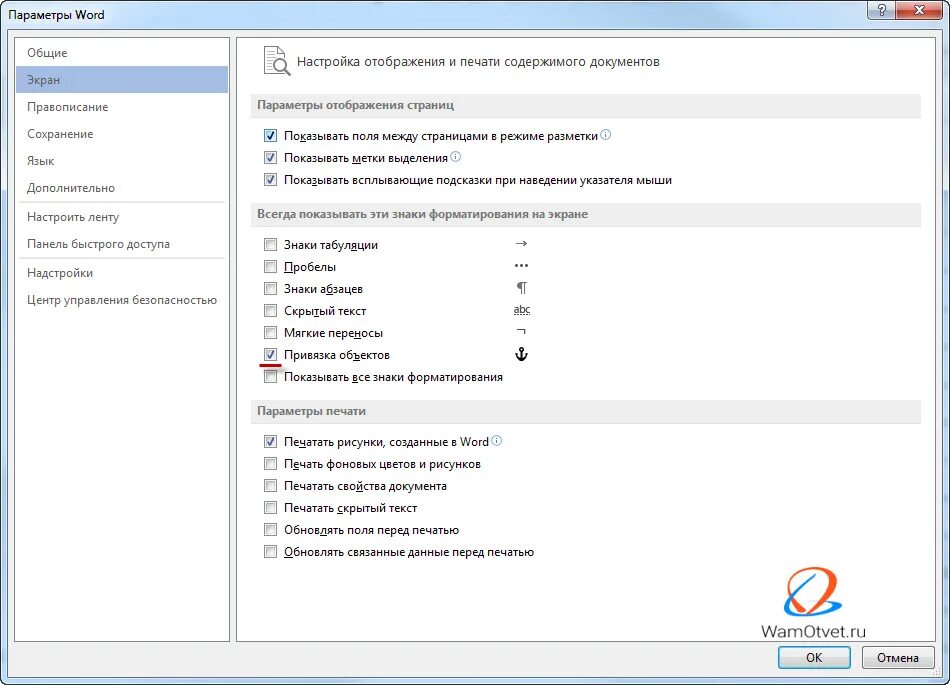Viewport: 950px width, 685px height.
Task: Click info icon next to созданные в Word
Action: pos(497,440)
